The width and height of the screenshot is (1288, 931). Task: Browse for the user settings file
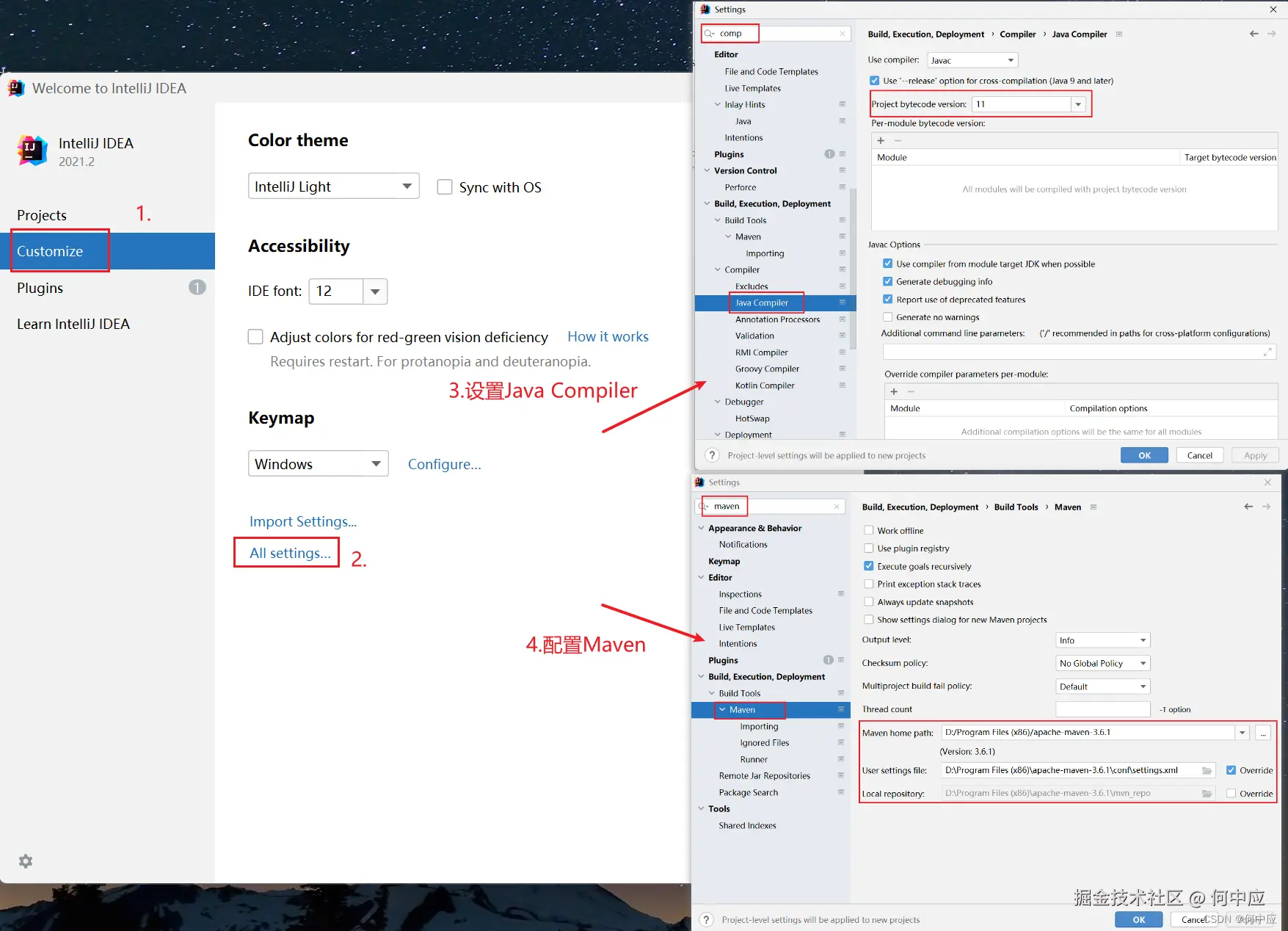(1207, 770)
